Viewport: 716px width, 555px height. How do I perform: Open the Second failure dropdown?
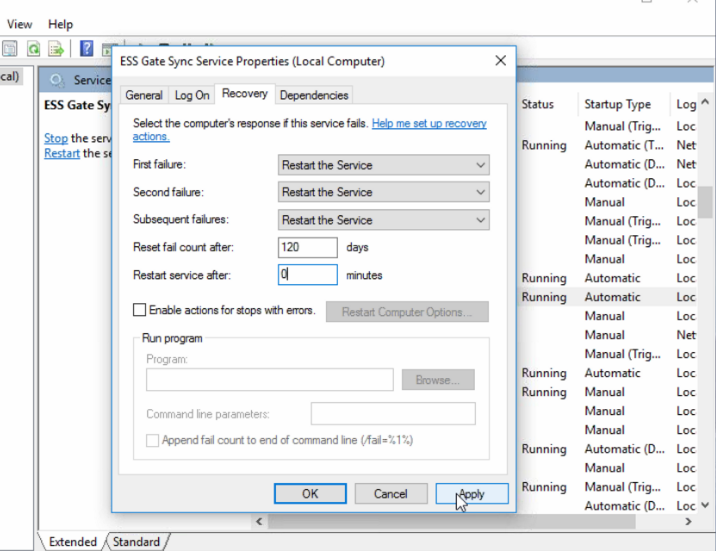[x=384, y=192]
